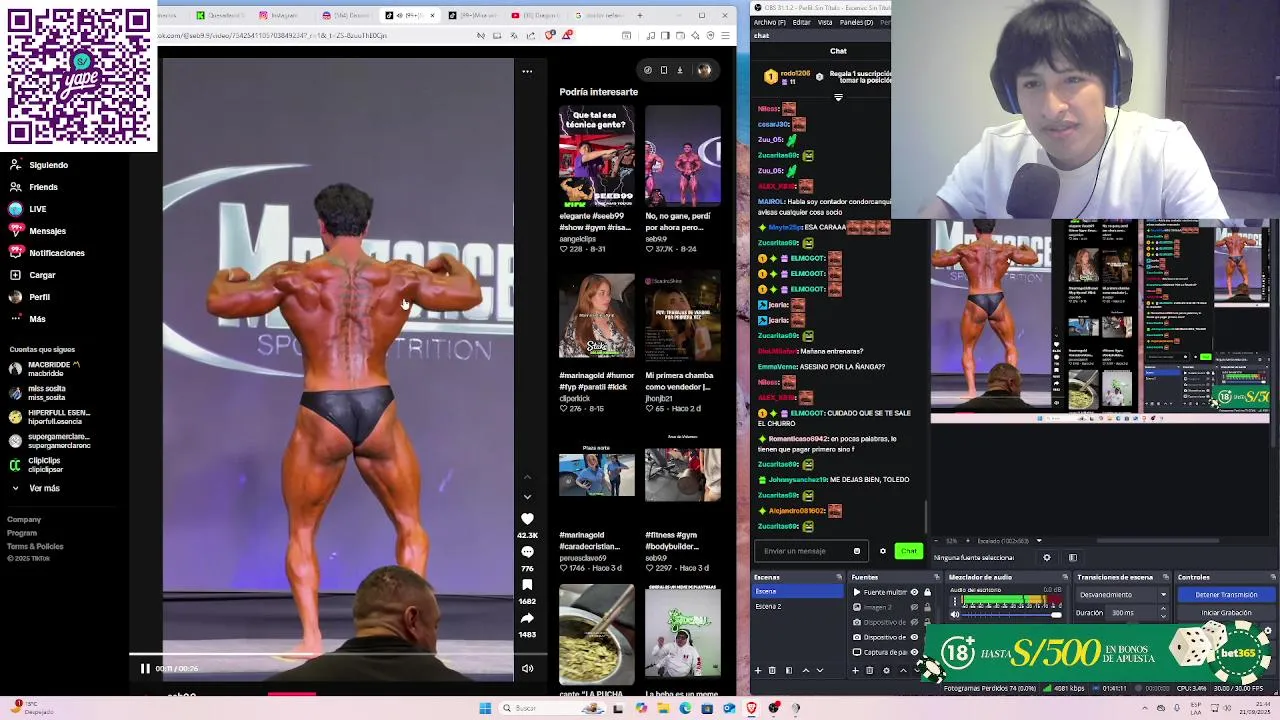1280x720 pixels.
Task: Open ClipiClips followed account
Action: coord(37,465)
